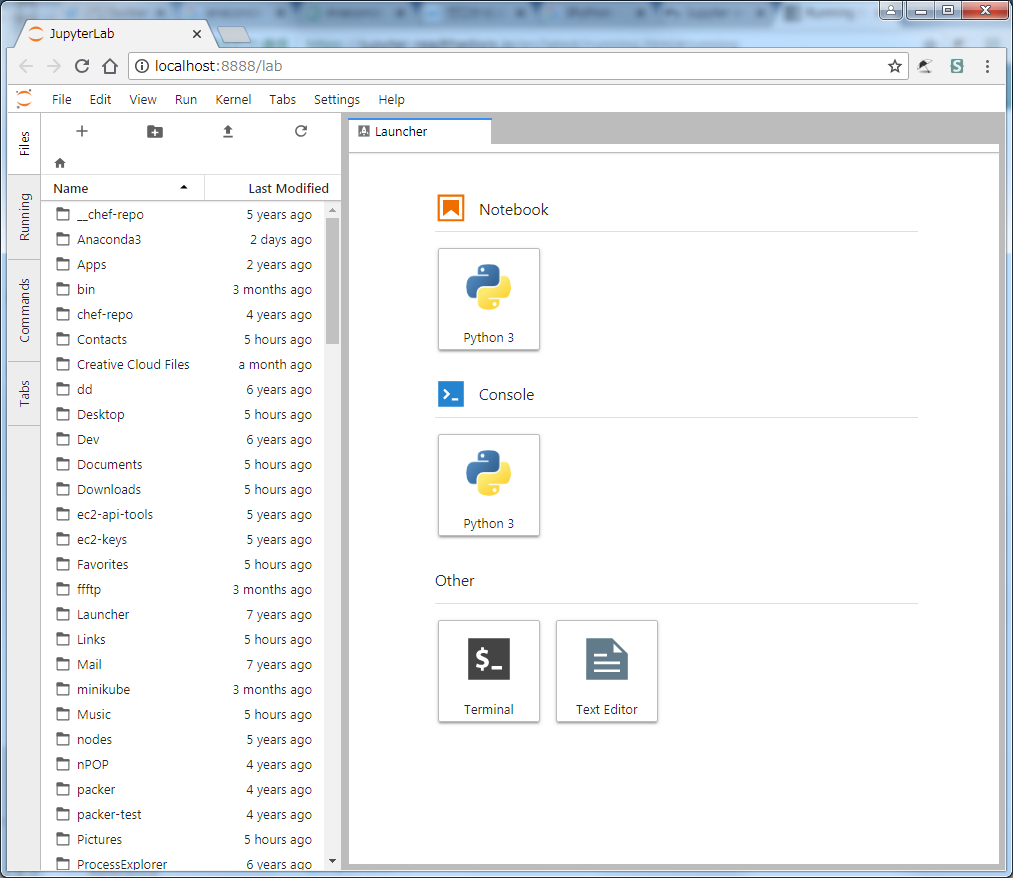Select the Desktop folder
The image size is (1013, 878).
tap(183, 414)
